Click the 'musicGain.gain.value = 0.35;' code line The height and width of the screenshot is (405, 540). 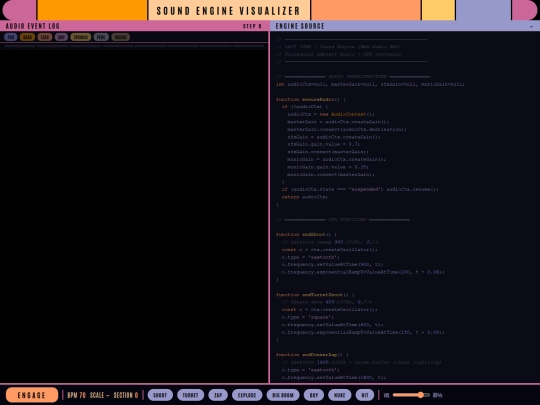pyautogui.click(x=328, y=167)
